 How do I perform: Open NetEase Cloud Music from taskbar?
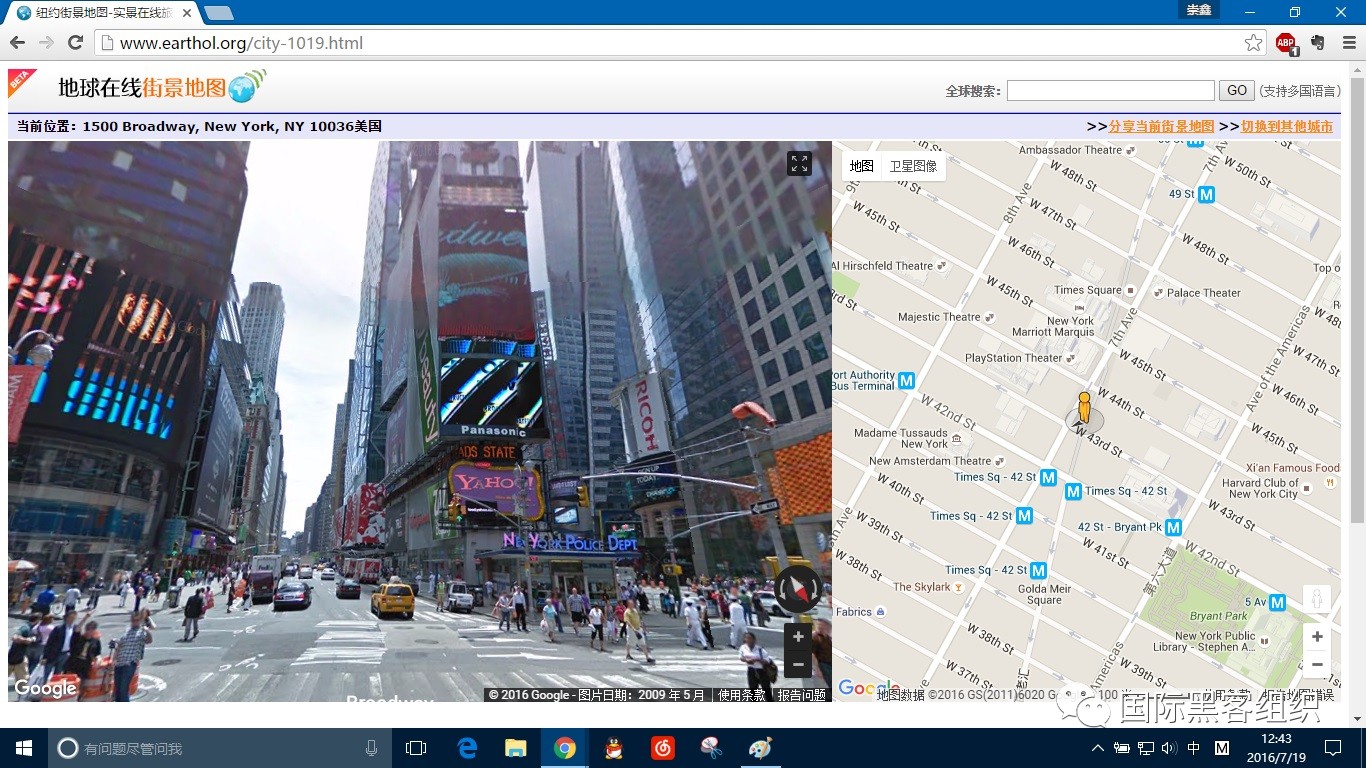(663, 748)
